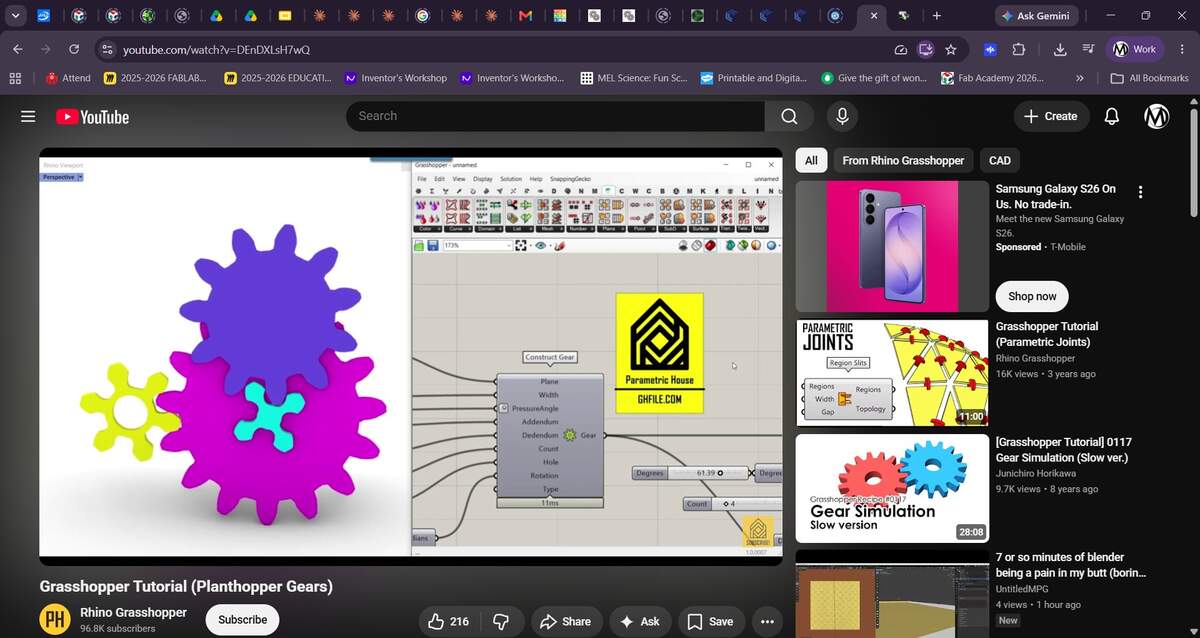
Task: Go back in browser history
Action: click(x=18, y=49)
